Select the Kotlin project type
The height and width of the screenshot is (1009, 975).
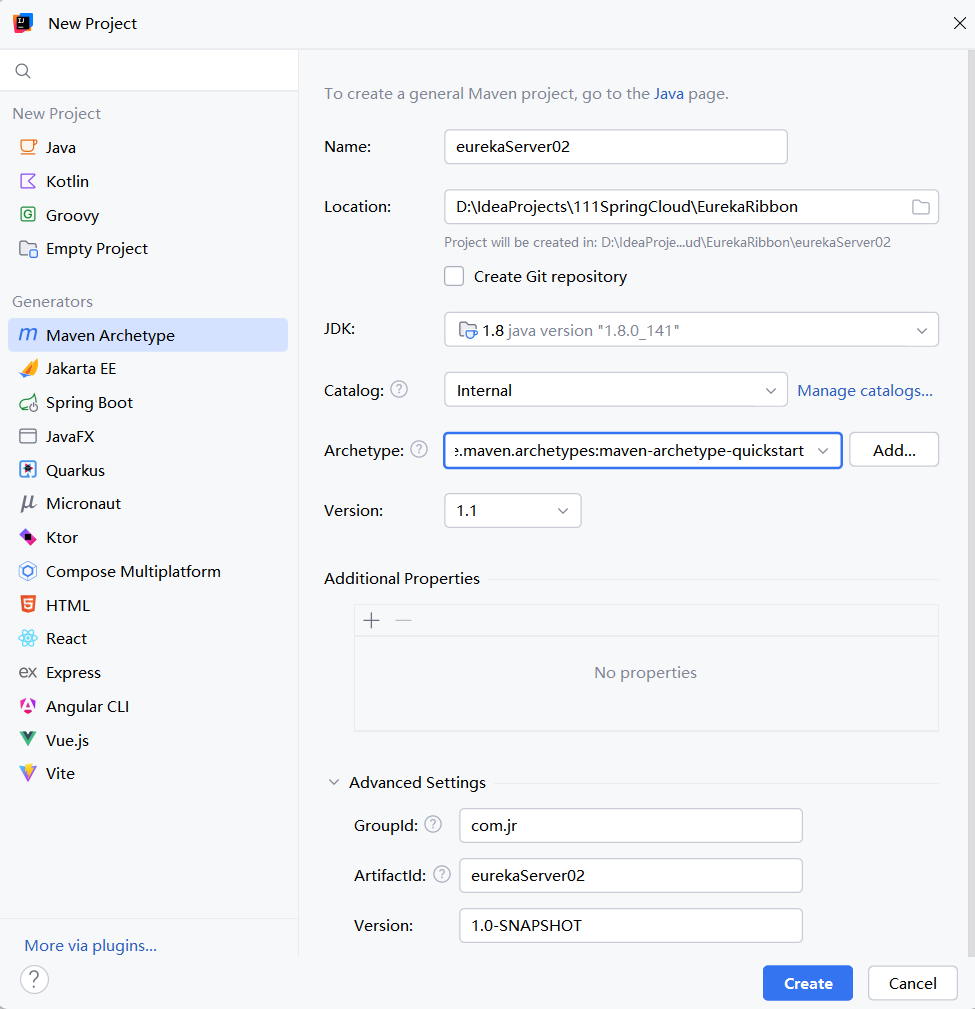point(148,181)
